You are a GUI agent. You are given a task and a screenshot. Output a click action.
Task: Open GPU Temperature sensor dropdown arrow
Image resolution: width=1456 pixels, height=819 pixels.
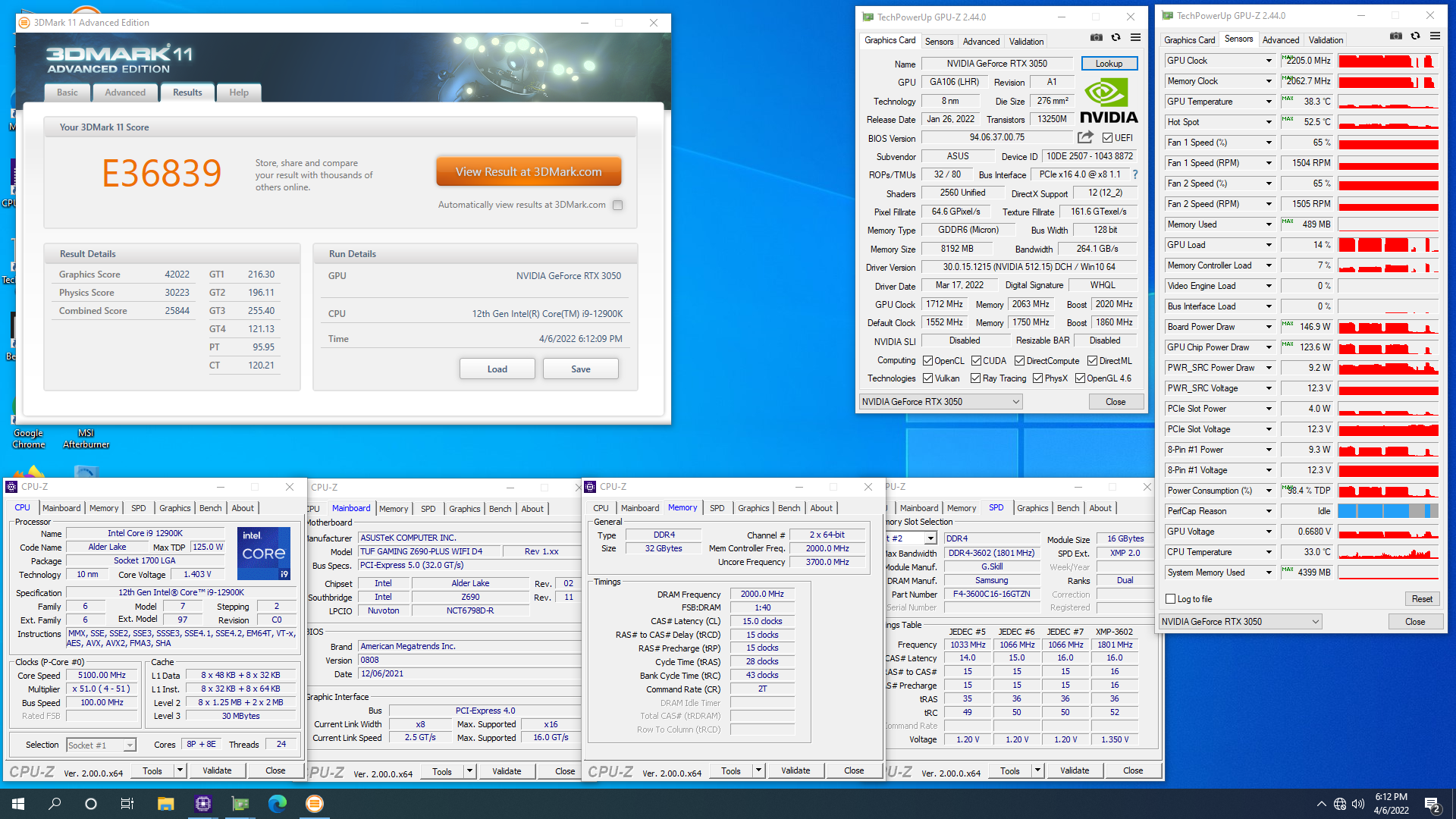pyautogui.click(x=1268, y=102)
